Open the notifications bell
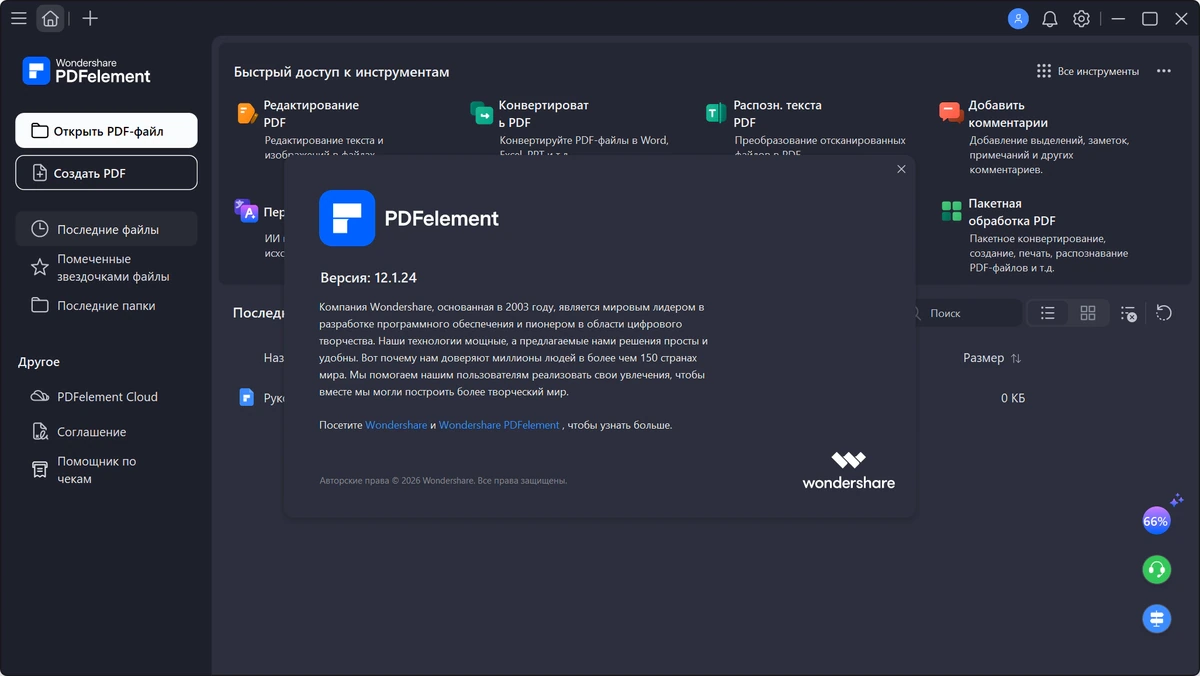Screen dimensions: 1200x676 tap(1050, 18)
